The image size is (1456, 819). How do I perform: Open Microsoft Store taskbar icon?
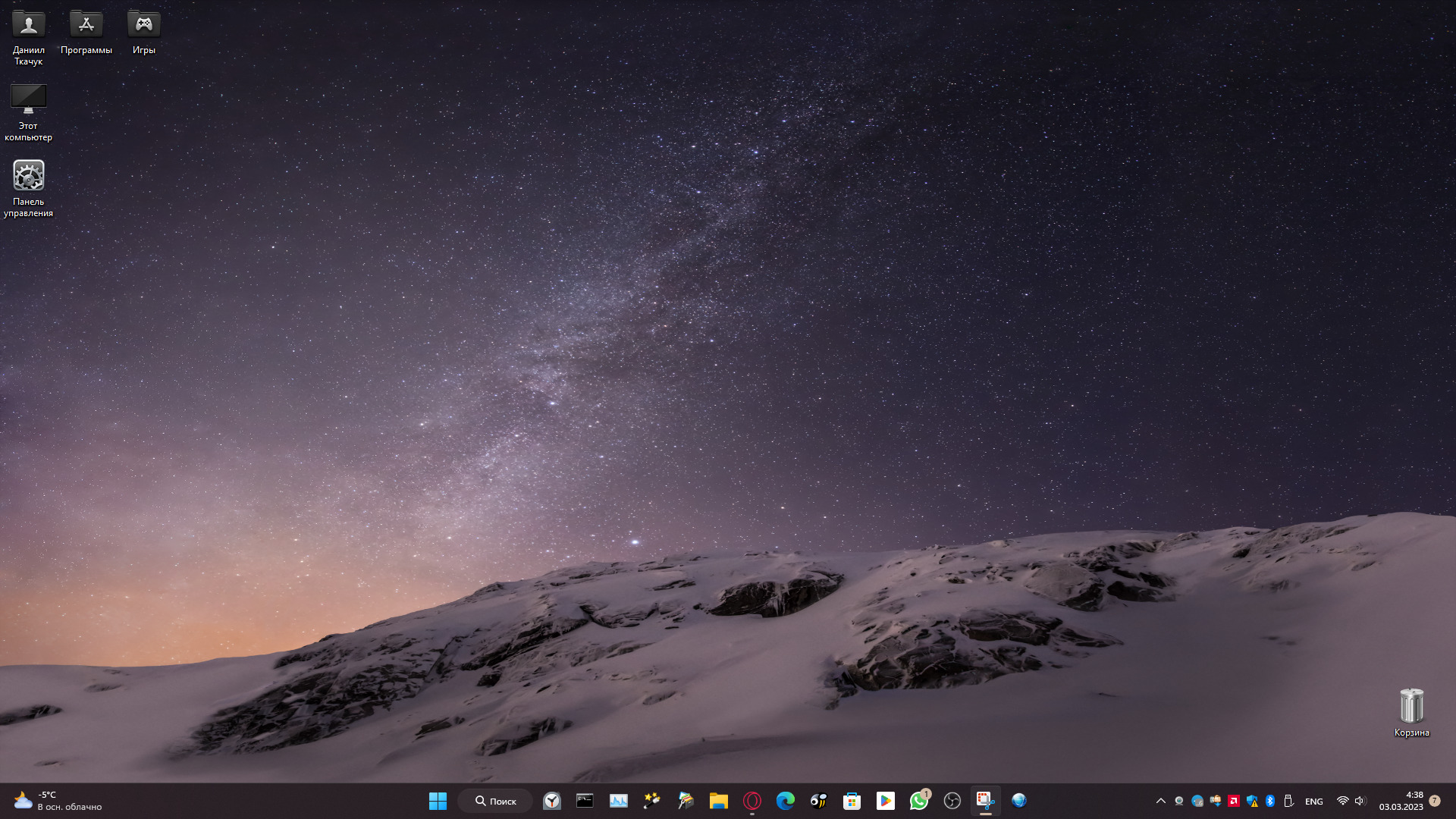point(852,801)
